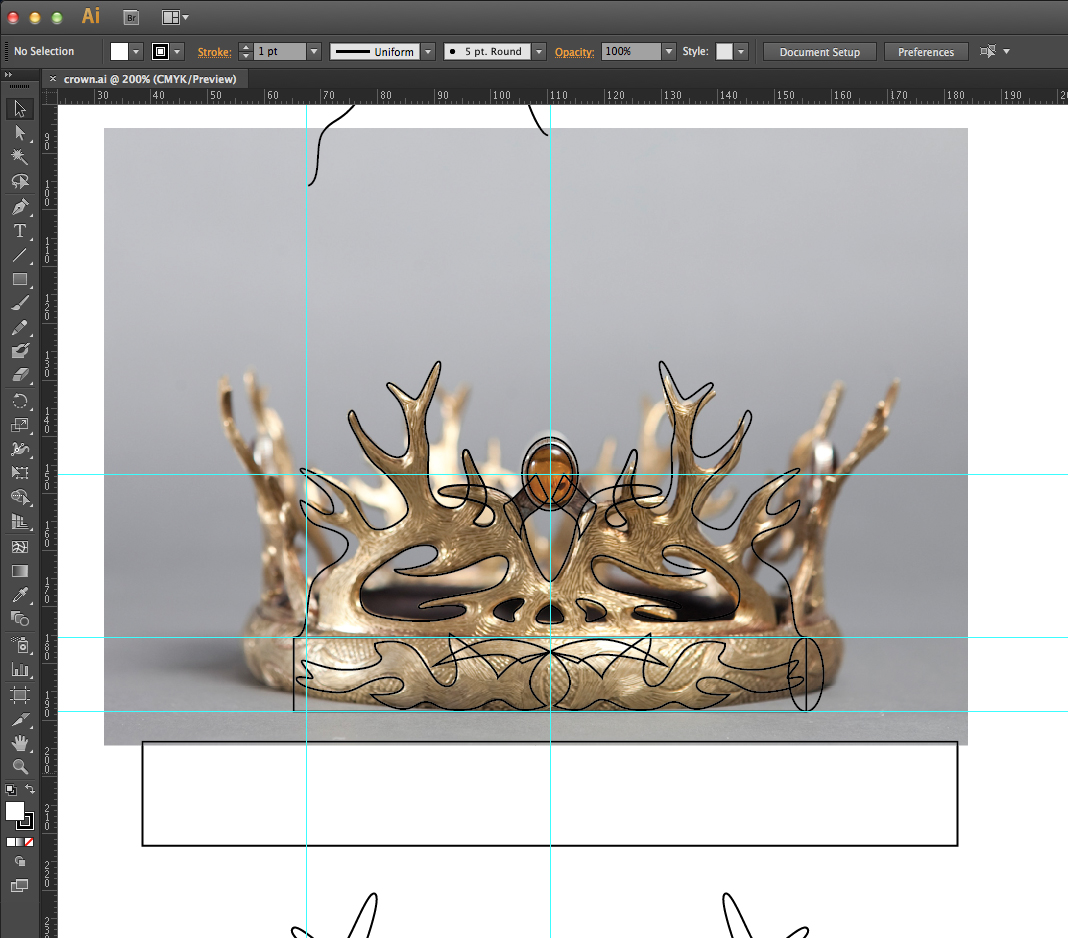This screenshot has width=1068, height=938.
Task: Toggle the drawing mode button
Action: tap(20, 862)
